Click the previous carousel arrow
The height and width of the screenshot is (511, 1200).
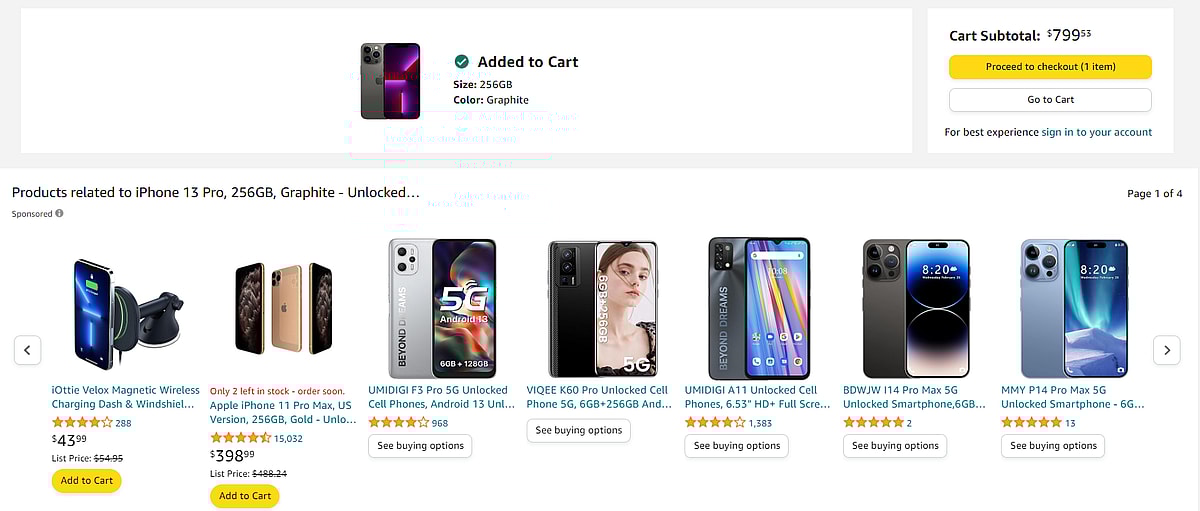(28, 350)
